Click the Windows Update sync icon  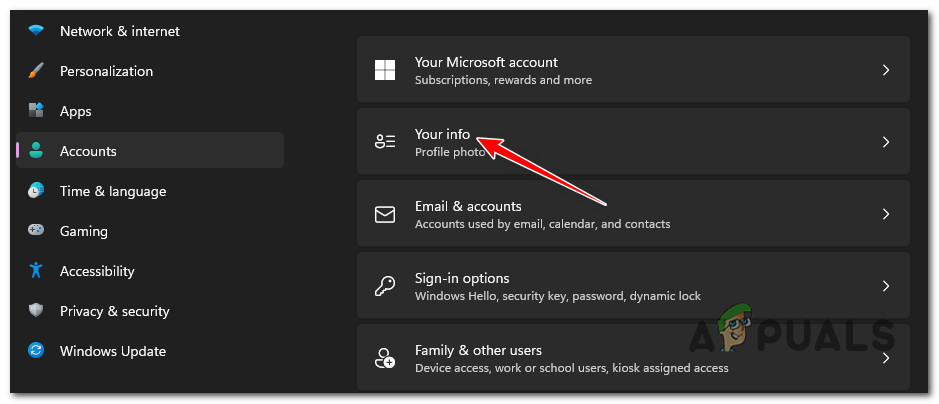point(36,351)
